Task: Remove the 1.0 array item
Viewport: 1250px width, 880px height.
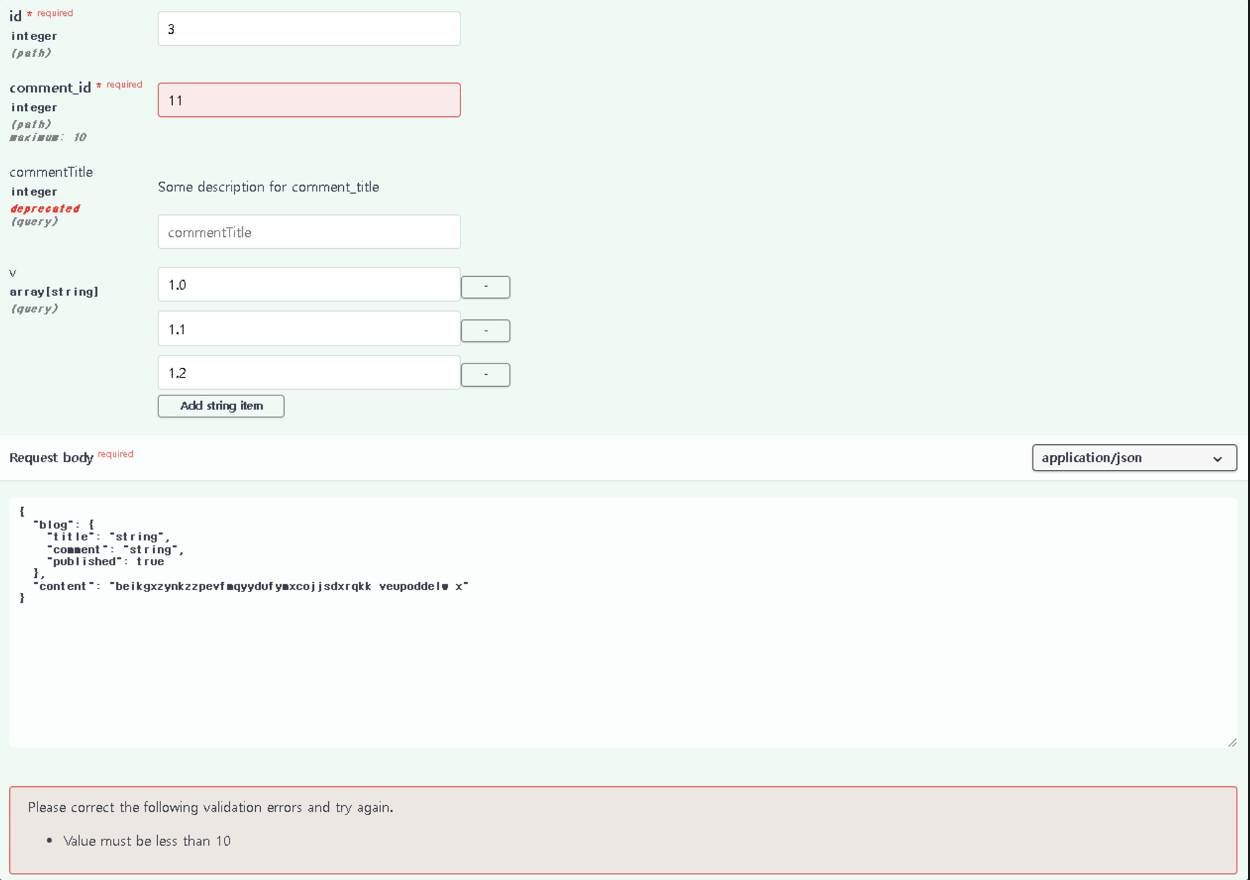Action: pos(485,287)
